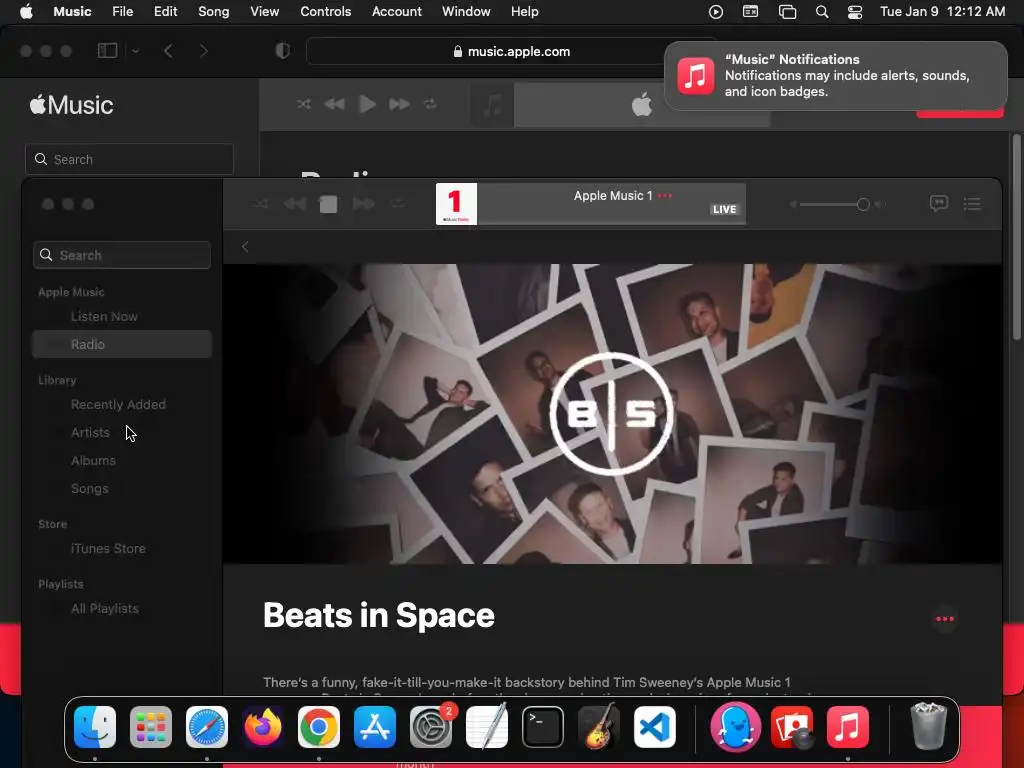Open GarageBand from the Dock
The width and height of the screenshot is (1024, 768).
599,727
